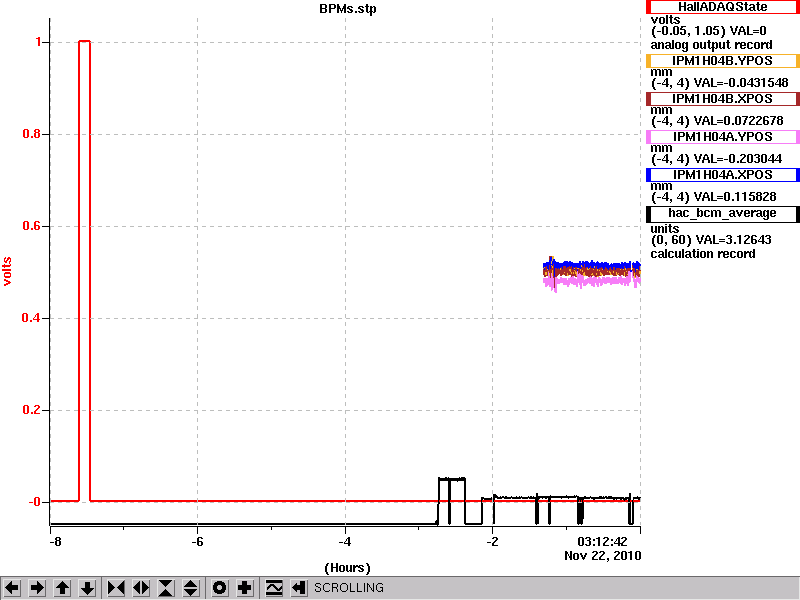Select the IPM1H04B.YPOS curve in the legend
The width and height of the screenshot is (800, 600).
click(x=722, y=61)
